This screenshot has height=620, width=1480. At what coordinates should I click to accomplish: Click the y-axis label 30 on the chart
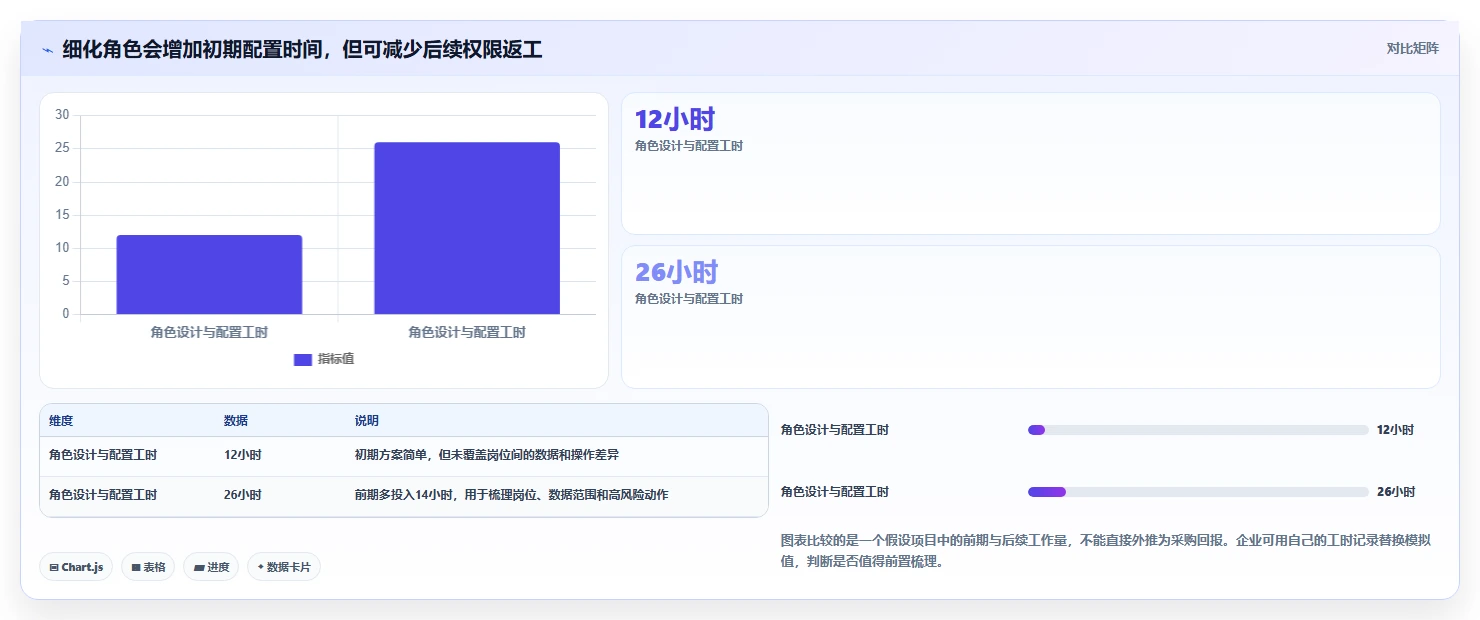coord(62,115)
